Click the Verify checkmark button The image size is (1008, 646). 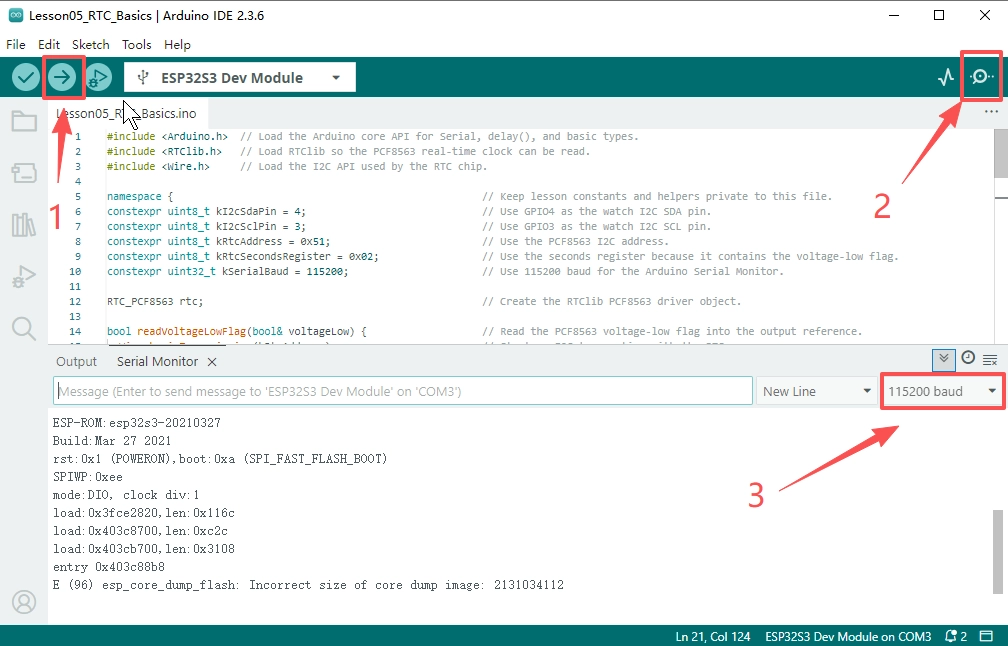26,78
